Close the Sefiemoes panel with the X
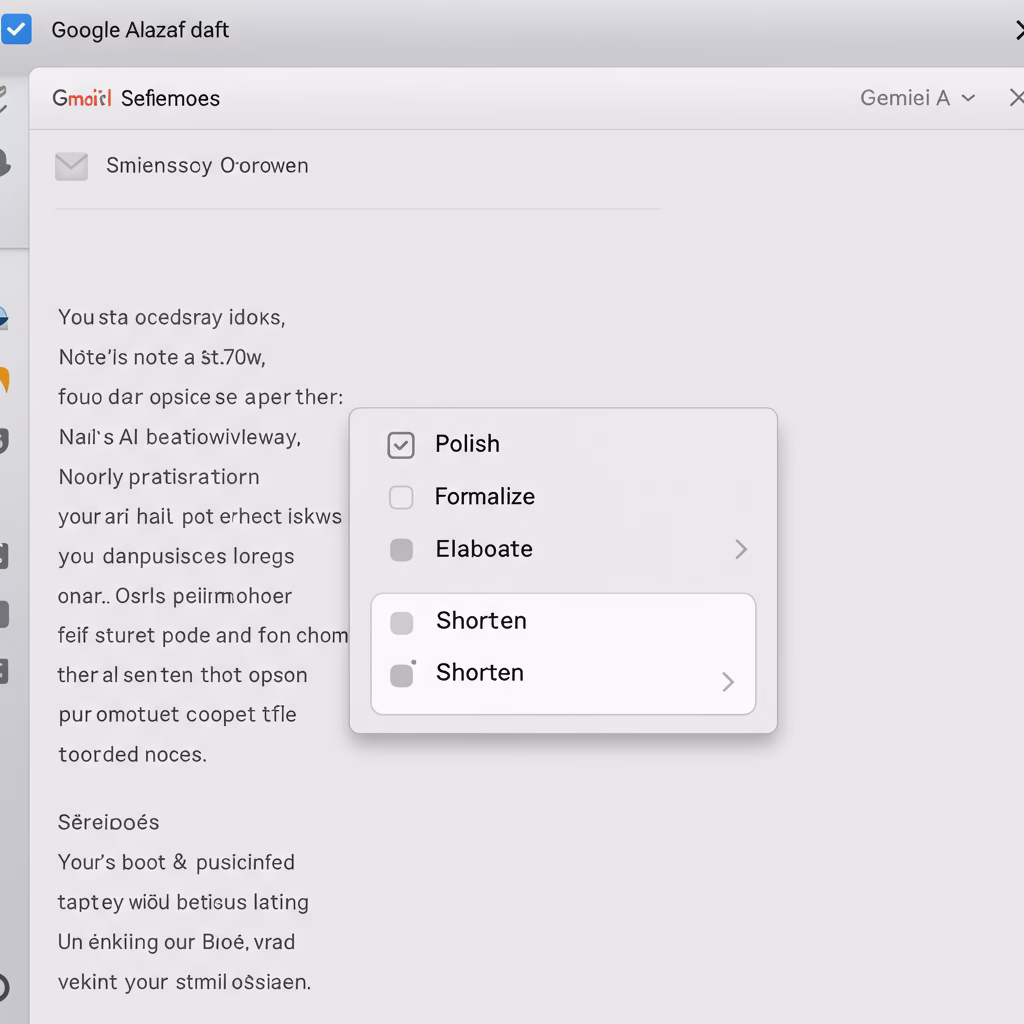Image resolution: width=1024 pixels, height=1024 pixels. (x=1016, y=98)
